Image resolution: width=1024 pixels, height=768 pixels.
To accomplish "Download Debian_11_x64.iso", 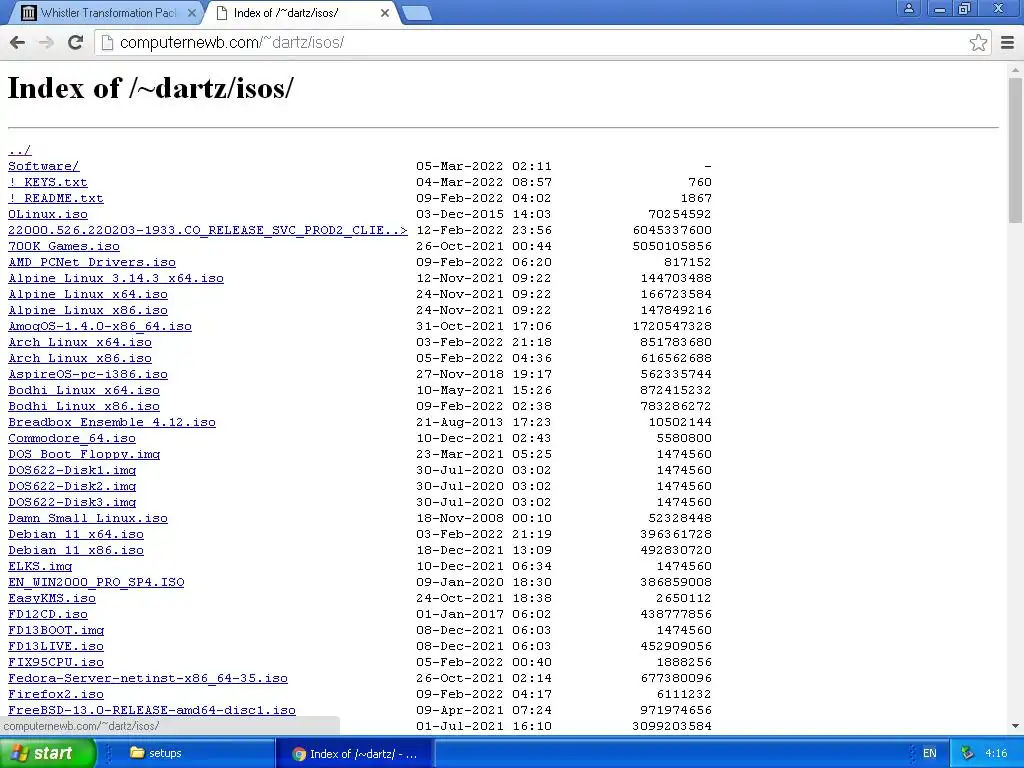I will pos(76,534).
